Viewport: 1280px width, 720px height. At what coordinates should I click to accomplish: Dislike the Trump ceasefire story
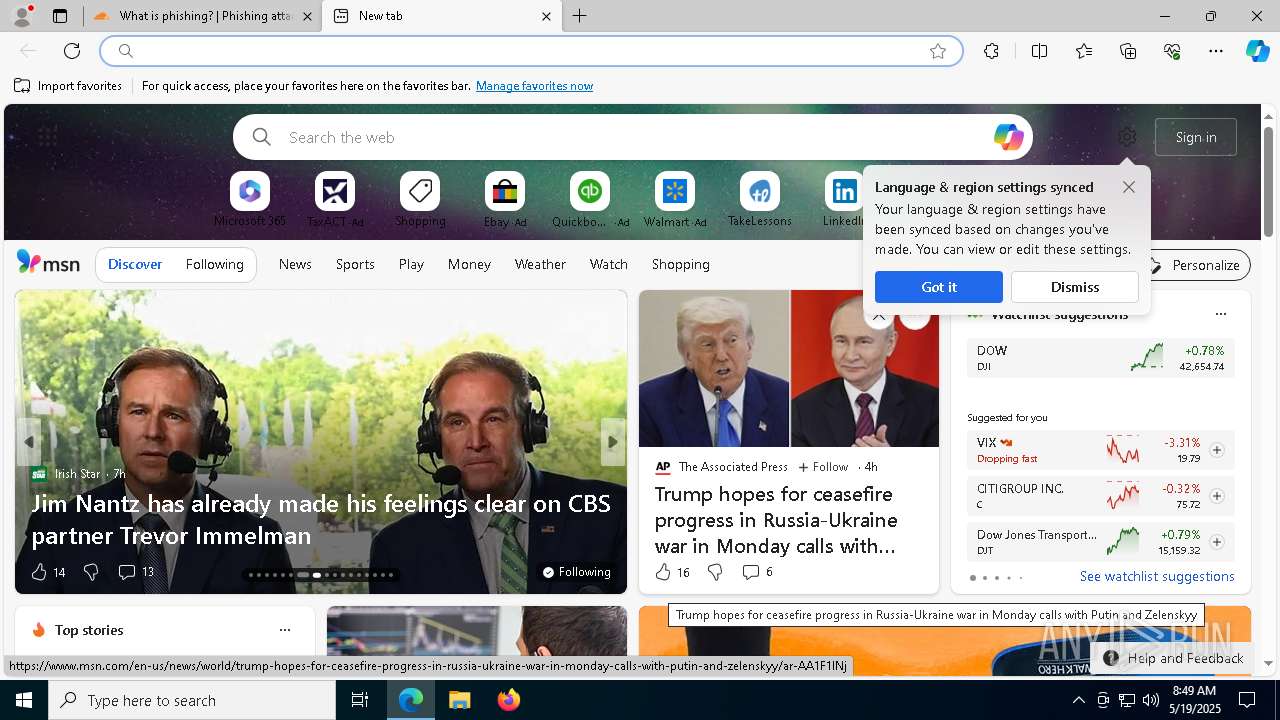[x=715, y=572]
